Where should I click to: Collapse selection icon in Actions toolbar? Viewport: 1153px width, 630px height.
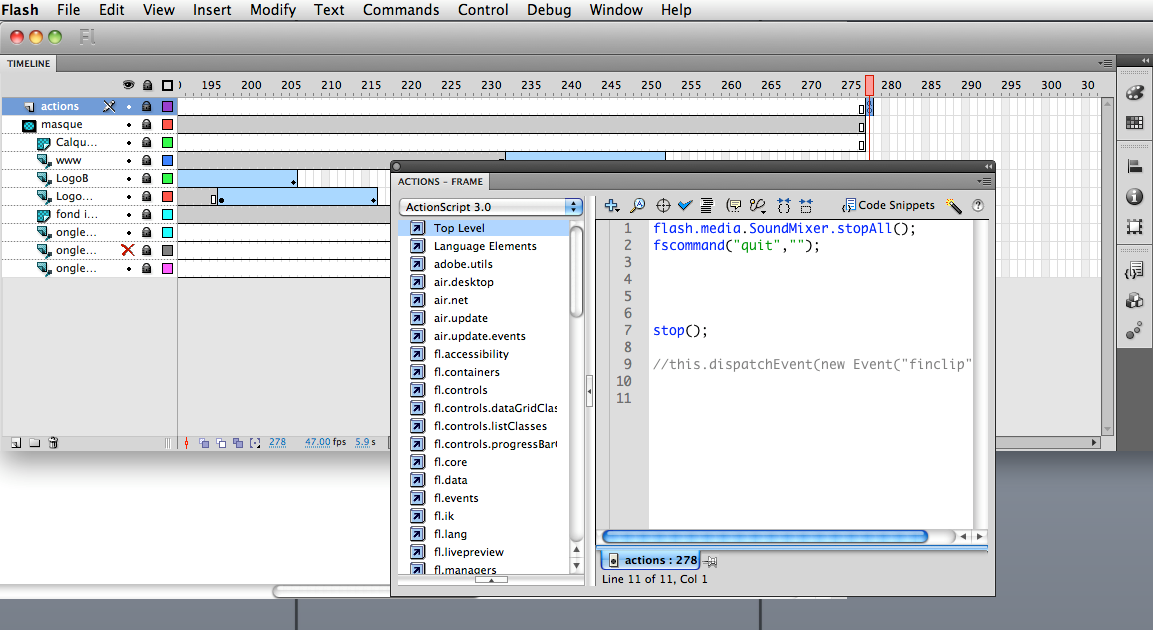coord(806,205)
